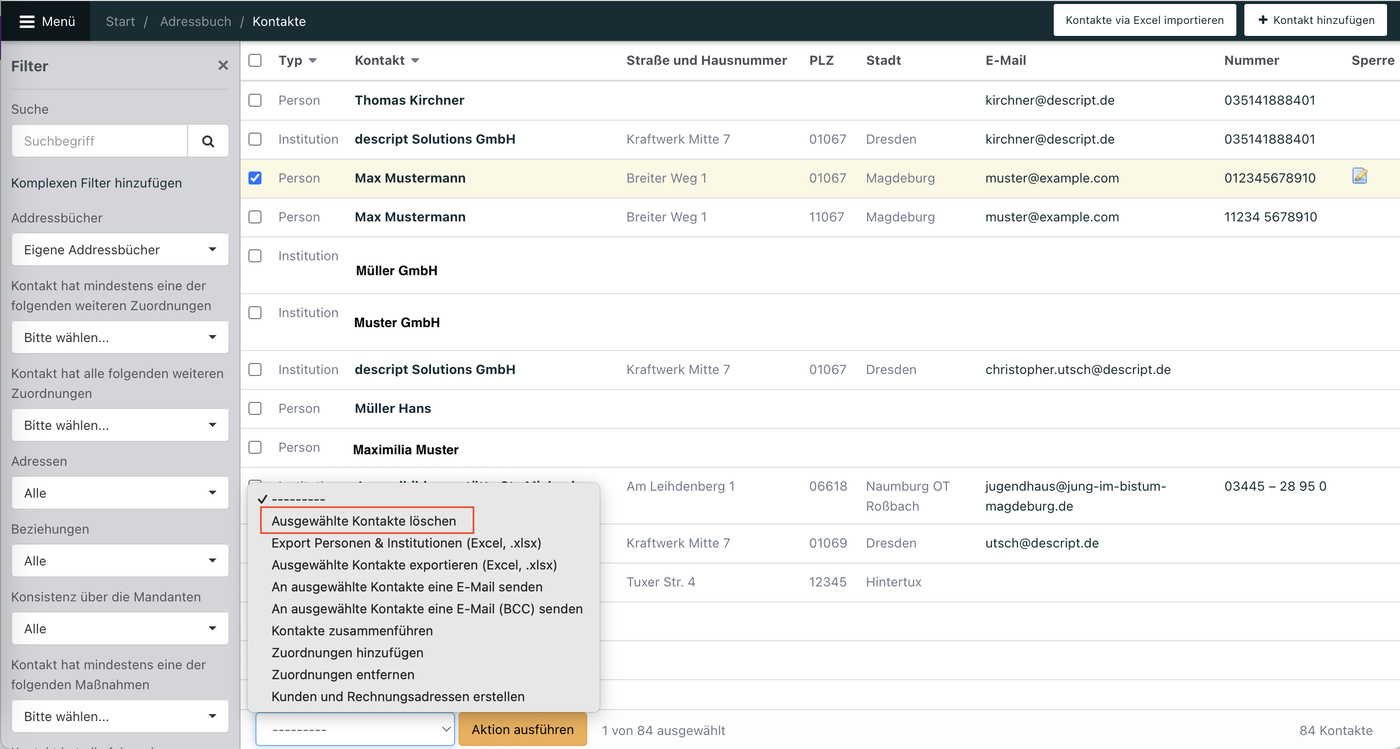Click the number 11234 5678910
This screenshot has height=749, width=1400.
coord(1271,217)
